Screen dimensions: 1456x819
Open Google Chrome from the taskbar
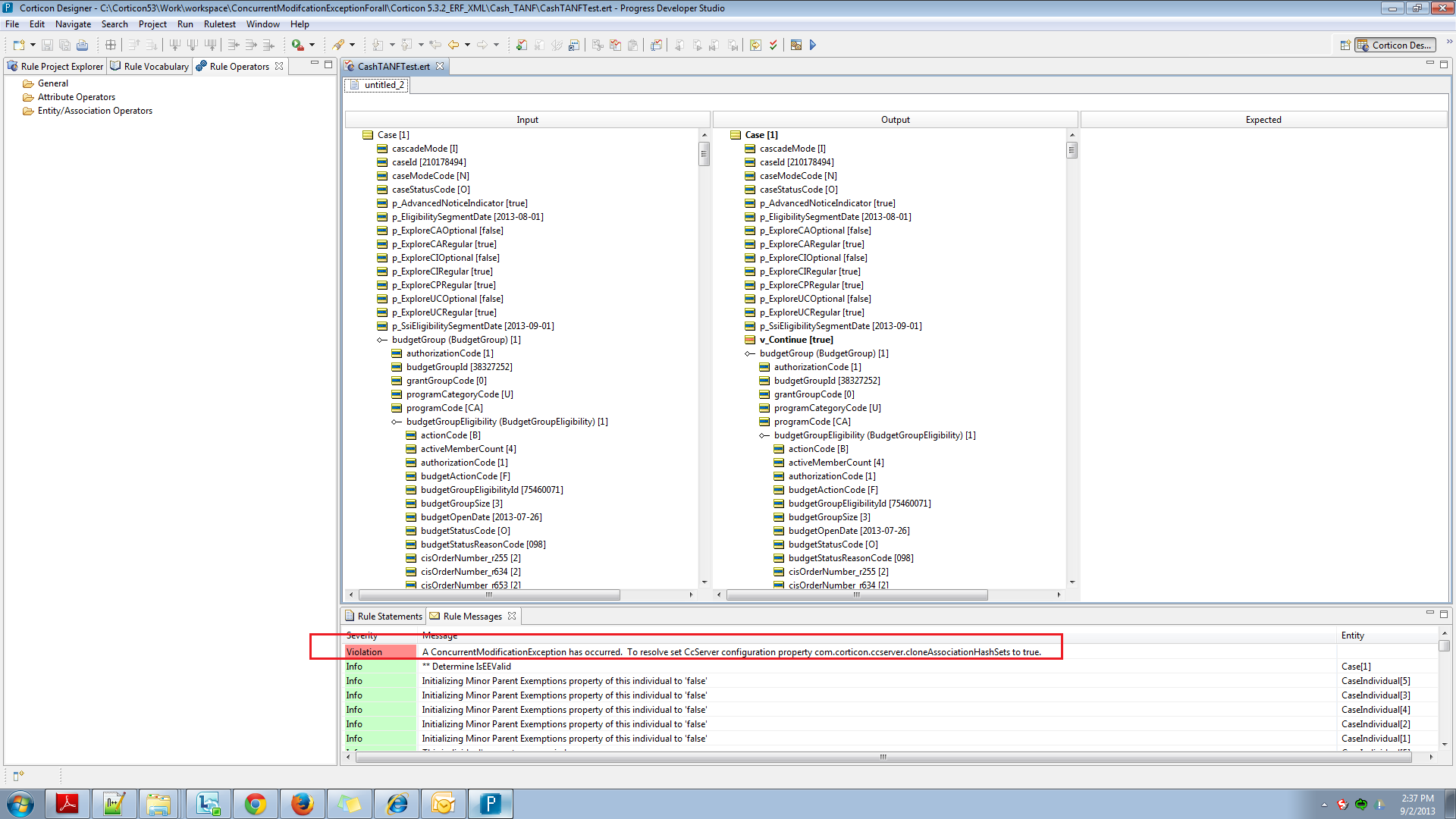pyautogui.click(x=256, y=804)
